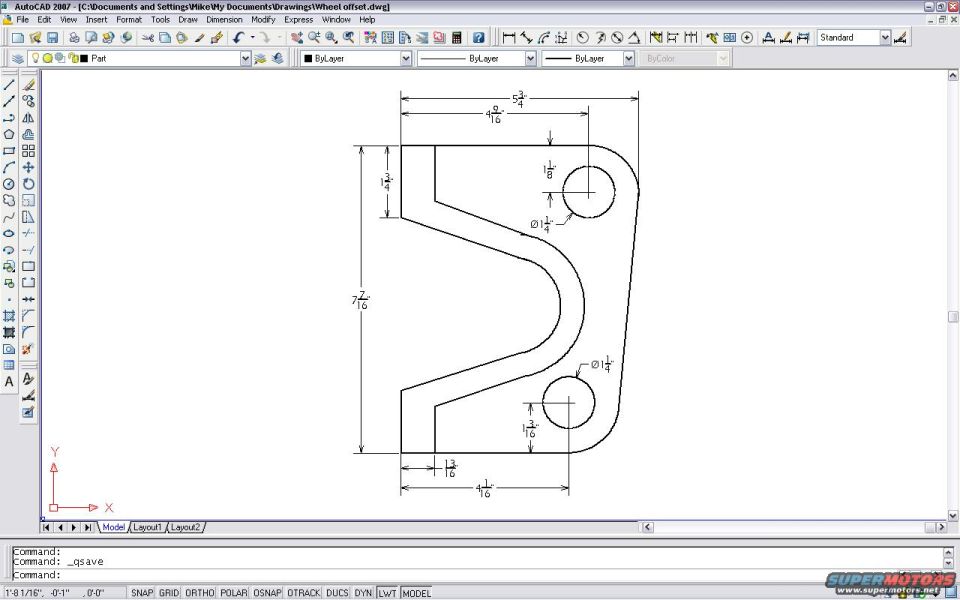The image size is (960, 600).
Task: Select the Circle draw tool
Action: tap(9, 184)
